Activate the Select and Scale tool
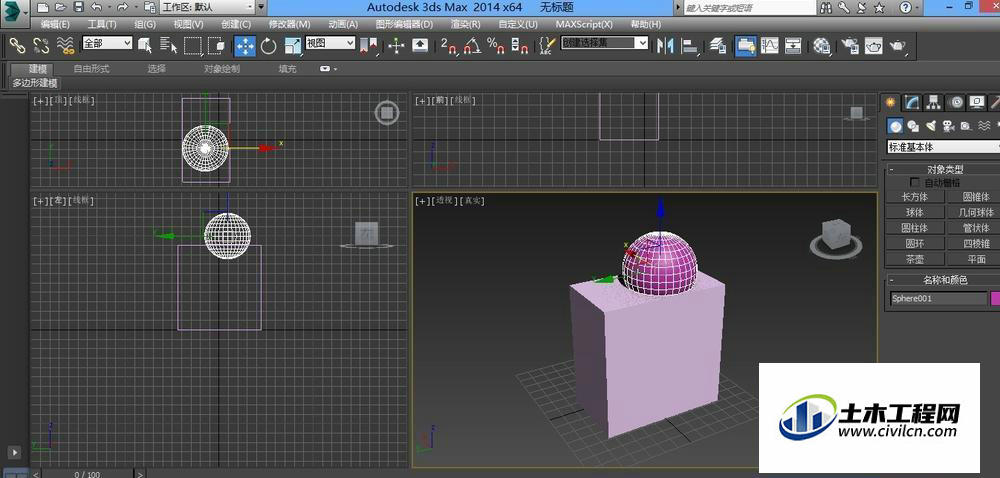Viewport: 1000px width, 478px height. tap(293, 45)
